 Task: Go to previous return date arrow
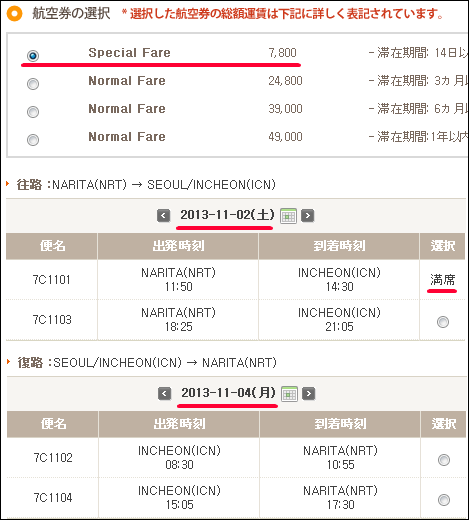click(x=164, y=394)
